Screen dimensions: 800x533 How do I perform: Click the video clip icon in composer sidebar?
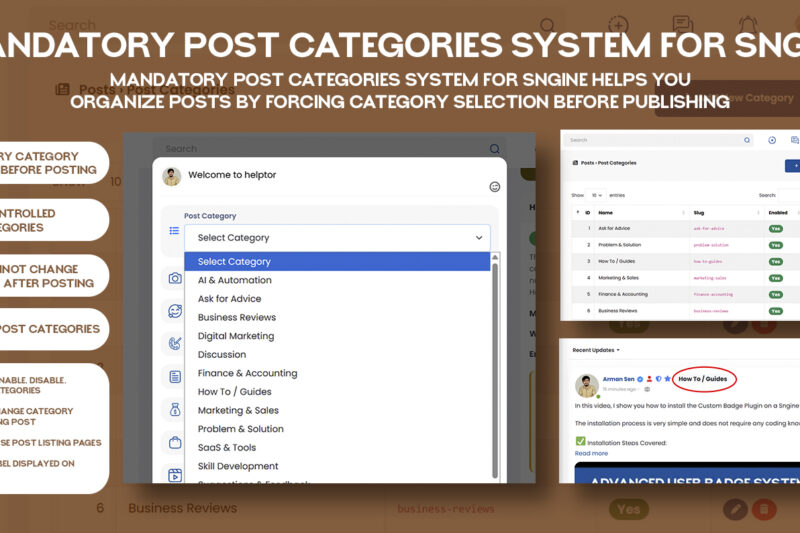coord(175,475)
